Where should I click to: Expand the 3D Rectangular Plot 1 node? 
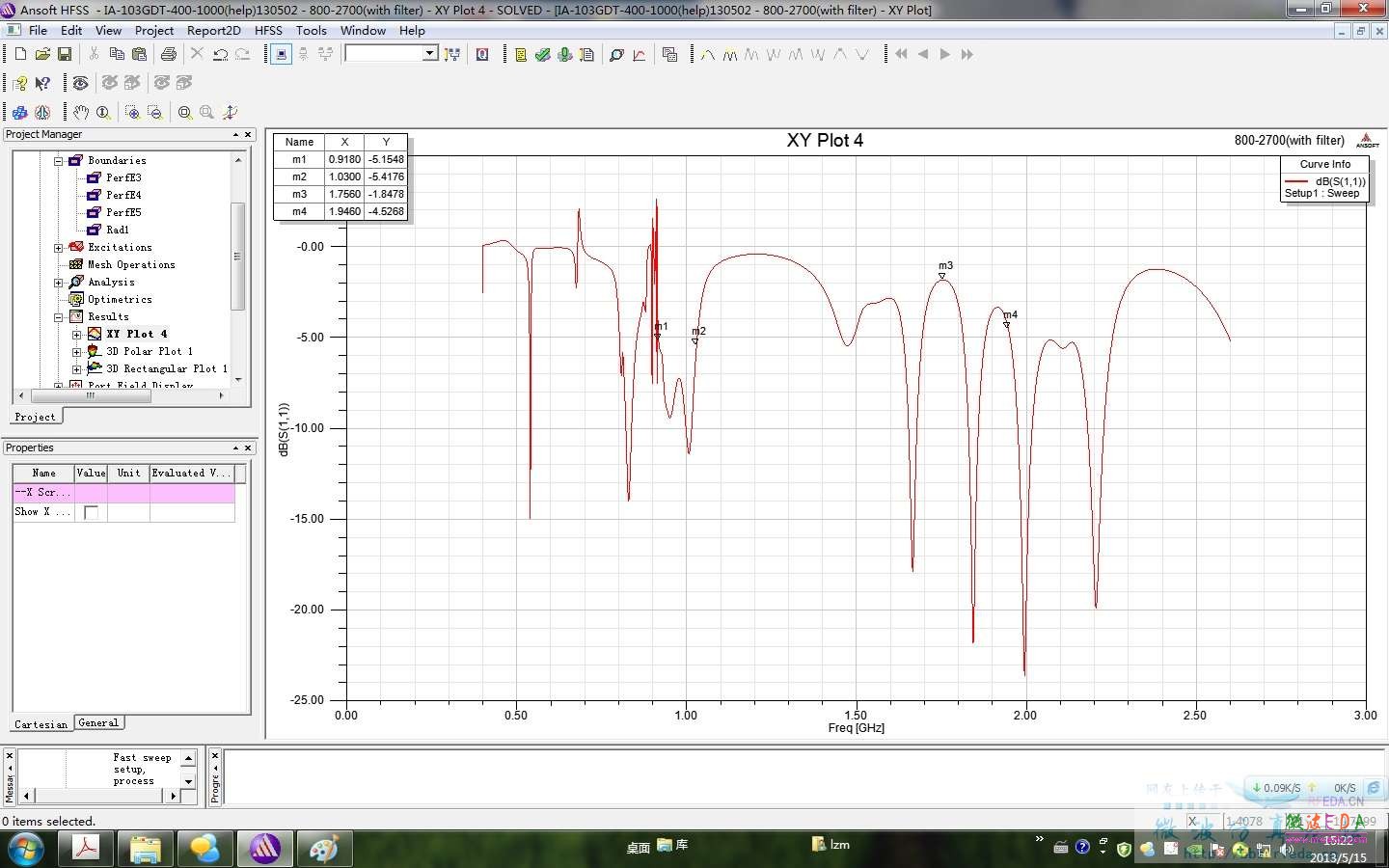76,369
